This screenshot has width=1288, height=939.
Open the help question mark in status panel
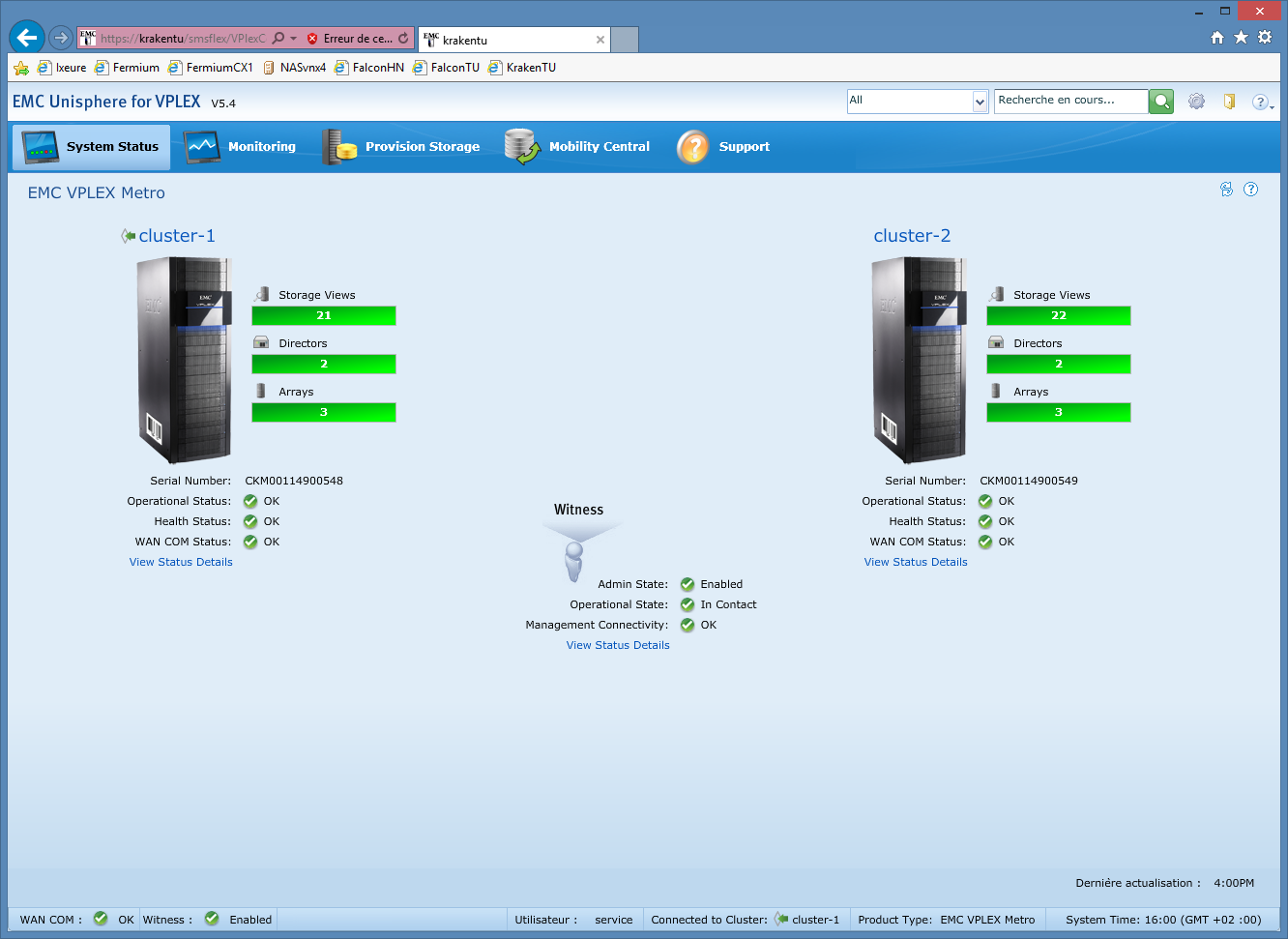point(1250,190)
